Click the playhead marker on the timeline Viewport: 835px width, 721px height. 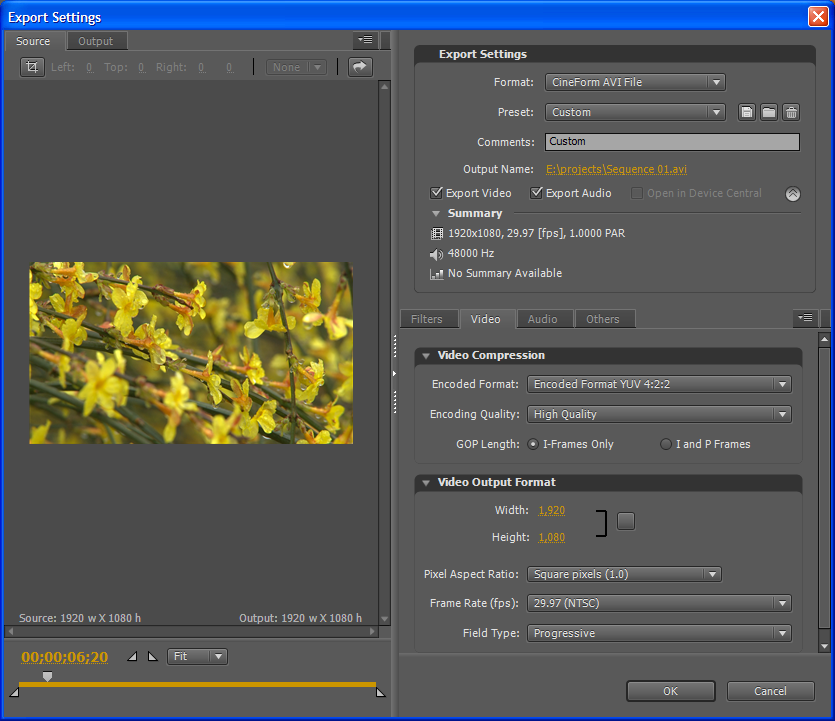tap(47, 677)
